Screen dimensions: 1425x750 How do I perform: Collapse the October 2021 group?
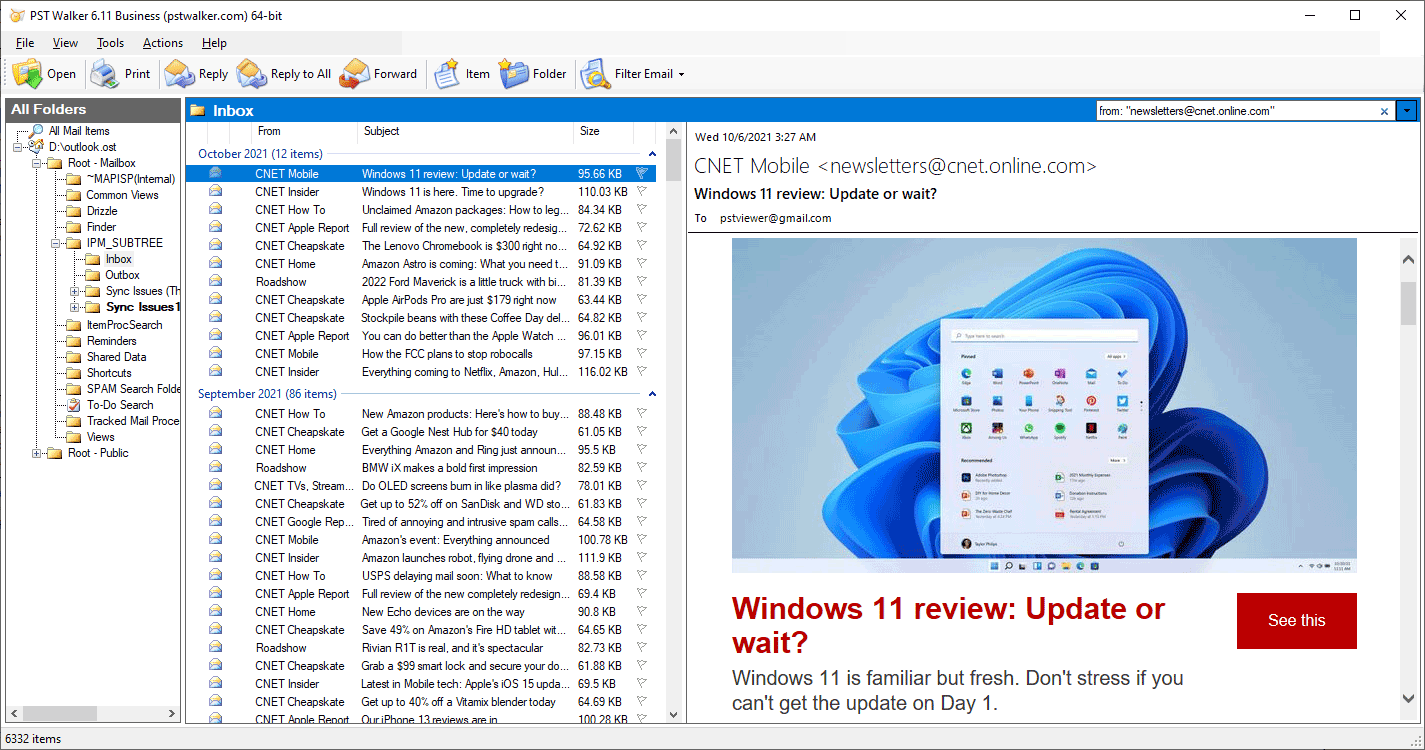[652, 154]
